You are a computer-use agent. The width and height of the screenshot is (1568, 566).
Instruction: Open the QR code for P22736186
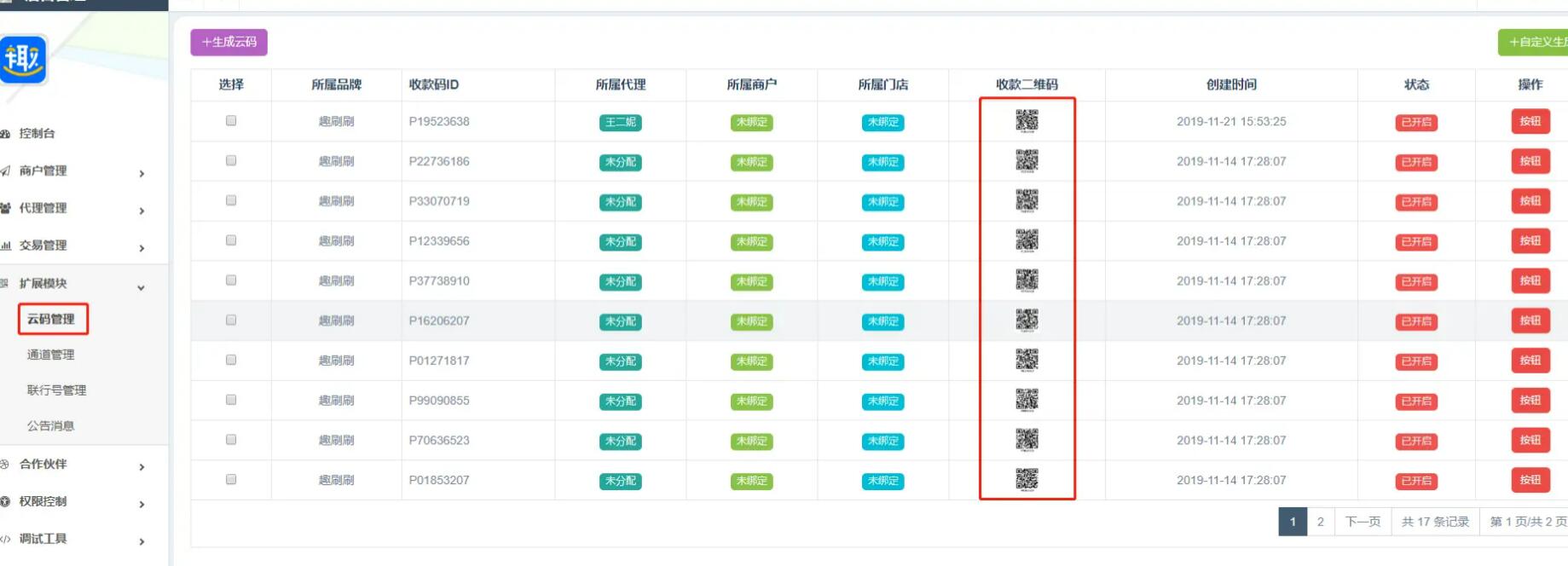click(1027, 161)
